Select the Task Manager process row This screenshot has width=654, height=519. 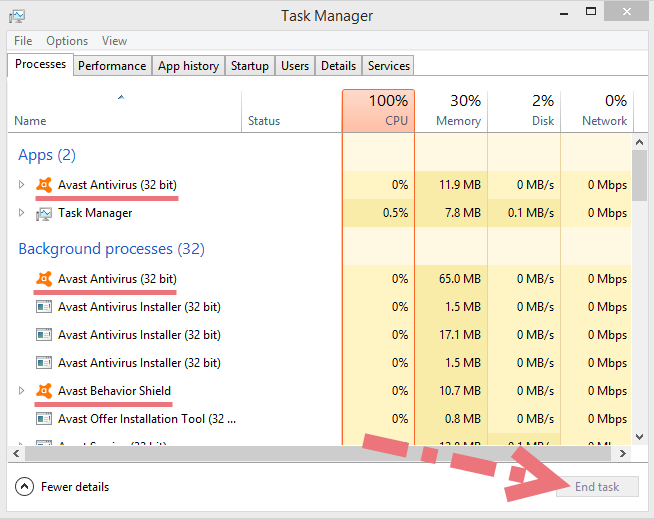click(x=319, y=213)
